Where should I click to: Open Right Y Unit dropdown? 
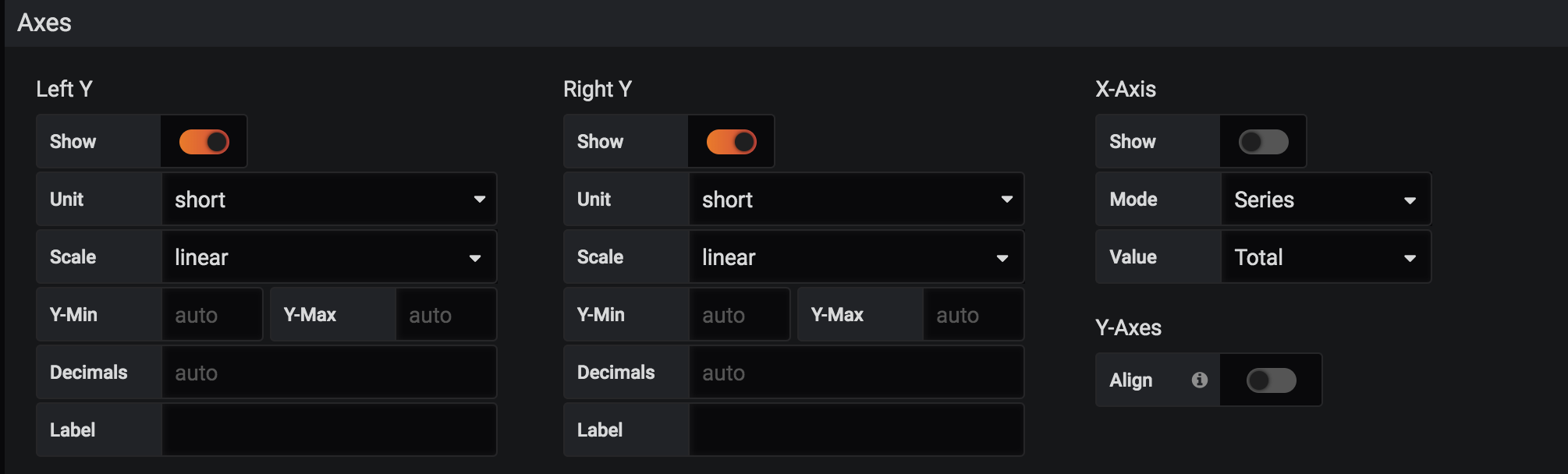pyautogui.click(x=856, y=200)
